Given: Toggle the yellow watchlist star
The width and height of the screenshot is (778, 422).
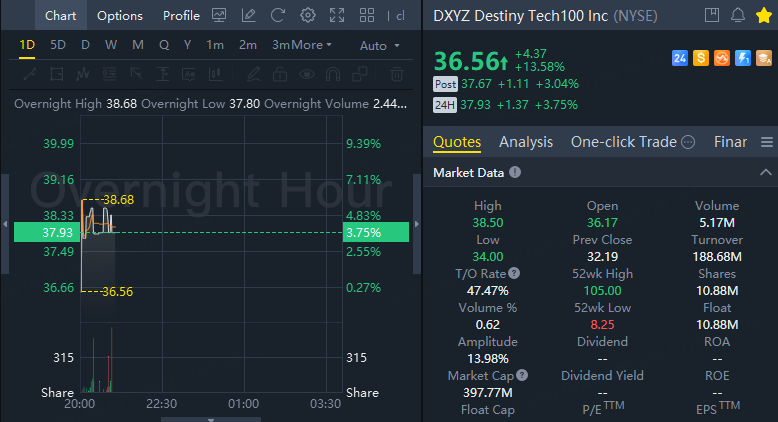Looking at the screenshot, I should (764, 15).
